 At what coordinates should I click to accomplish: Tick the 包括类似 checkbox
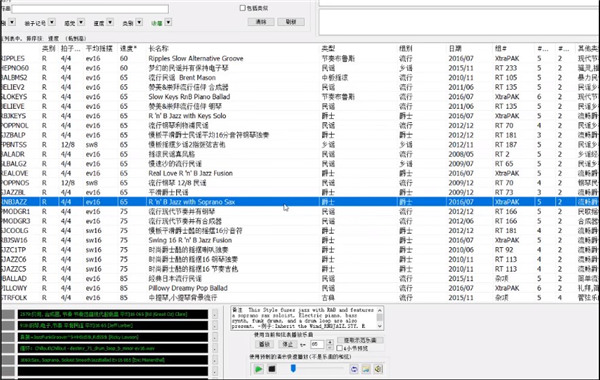(x=242, y=8)
